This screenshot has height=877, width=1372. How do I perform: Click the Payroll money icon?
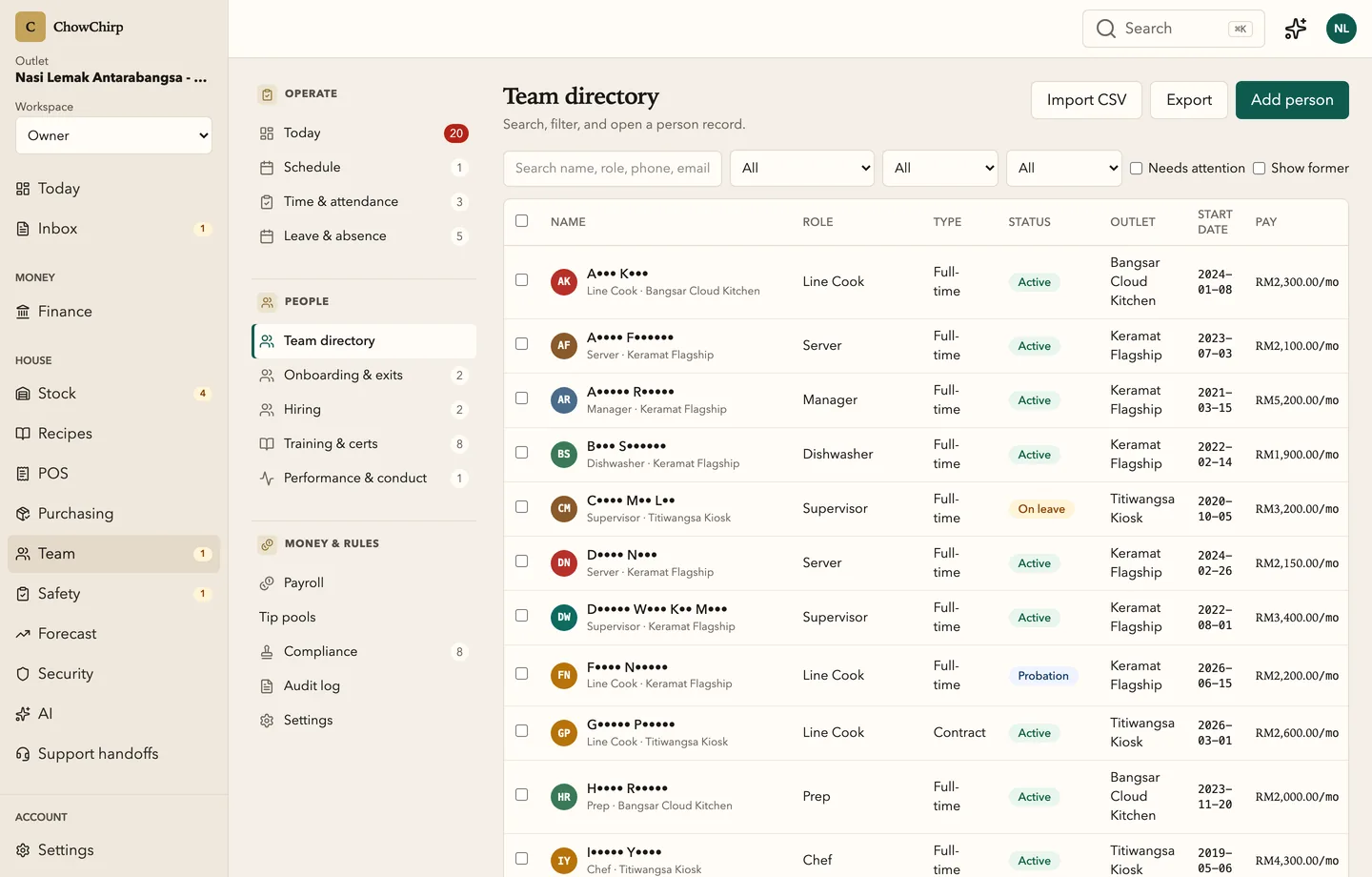pyautogui.click(x=267, y=583)
